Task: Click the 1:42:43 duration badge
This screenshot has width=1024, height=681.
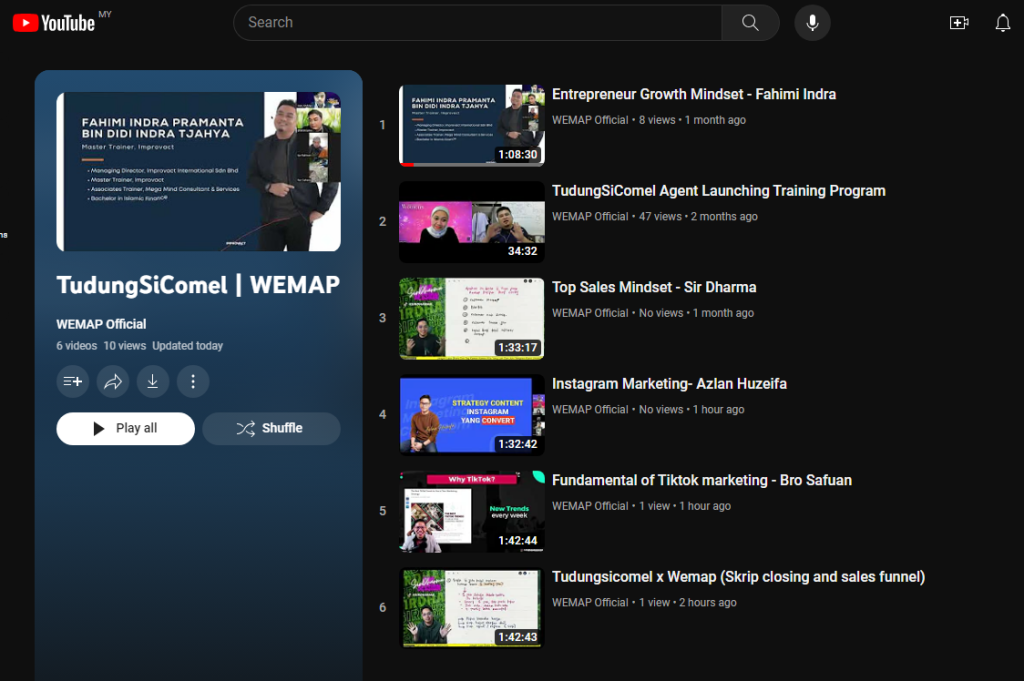Action: coord(518,638)
